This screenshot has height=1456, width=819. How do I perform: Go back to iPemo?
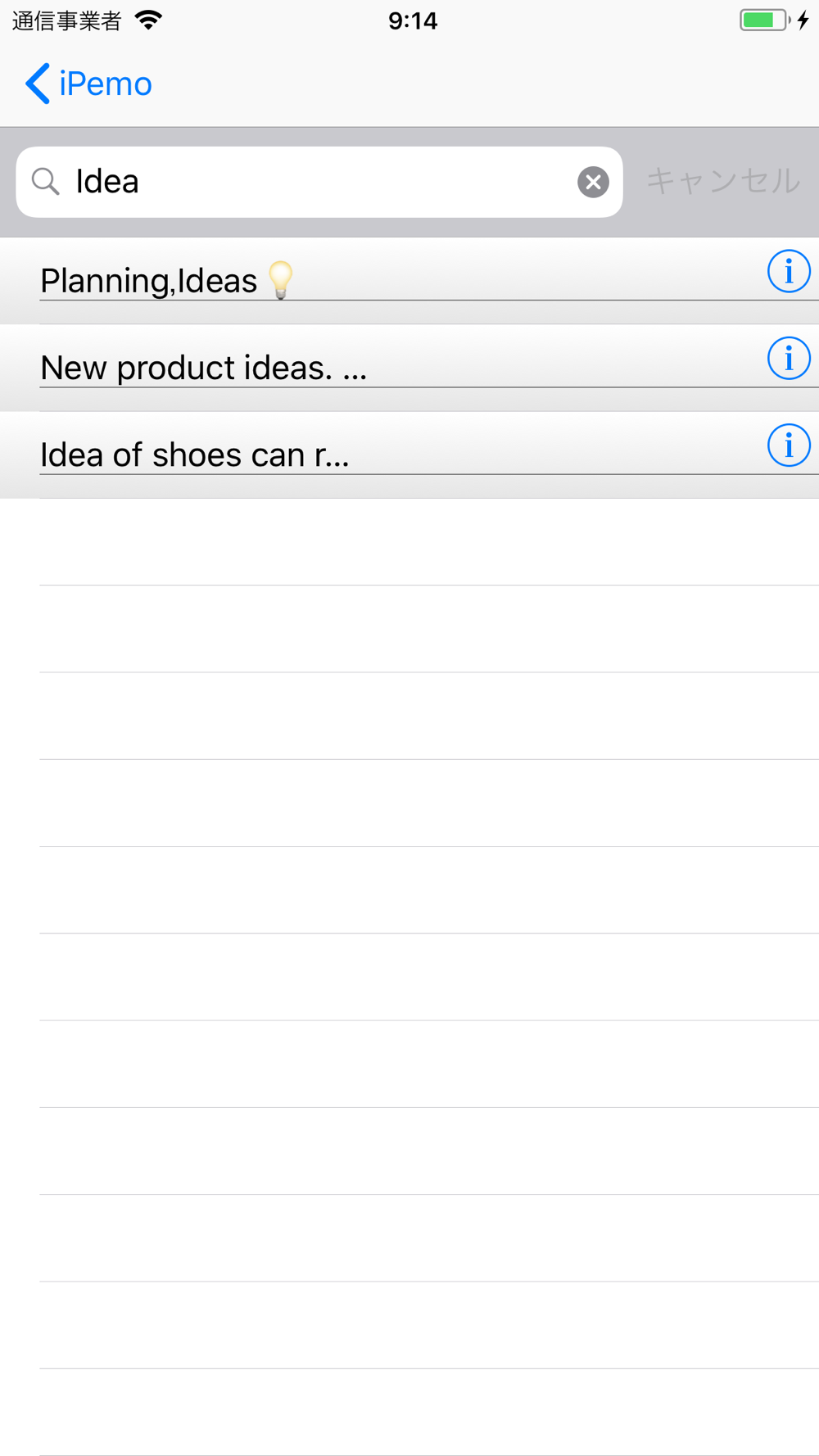(x=88, y=84)
